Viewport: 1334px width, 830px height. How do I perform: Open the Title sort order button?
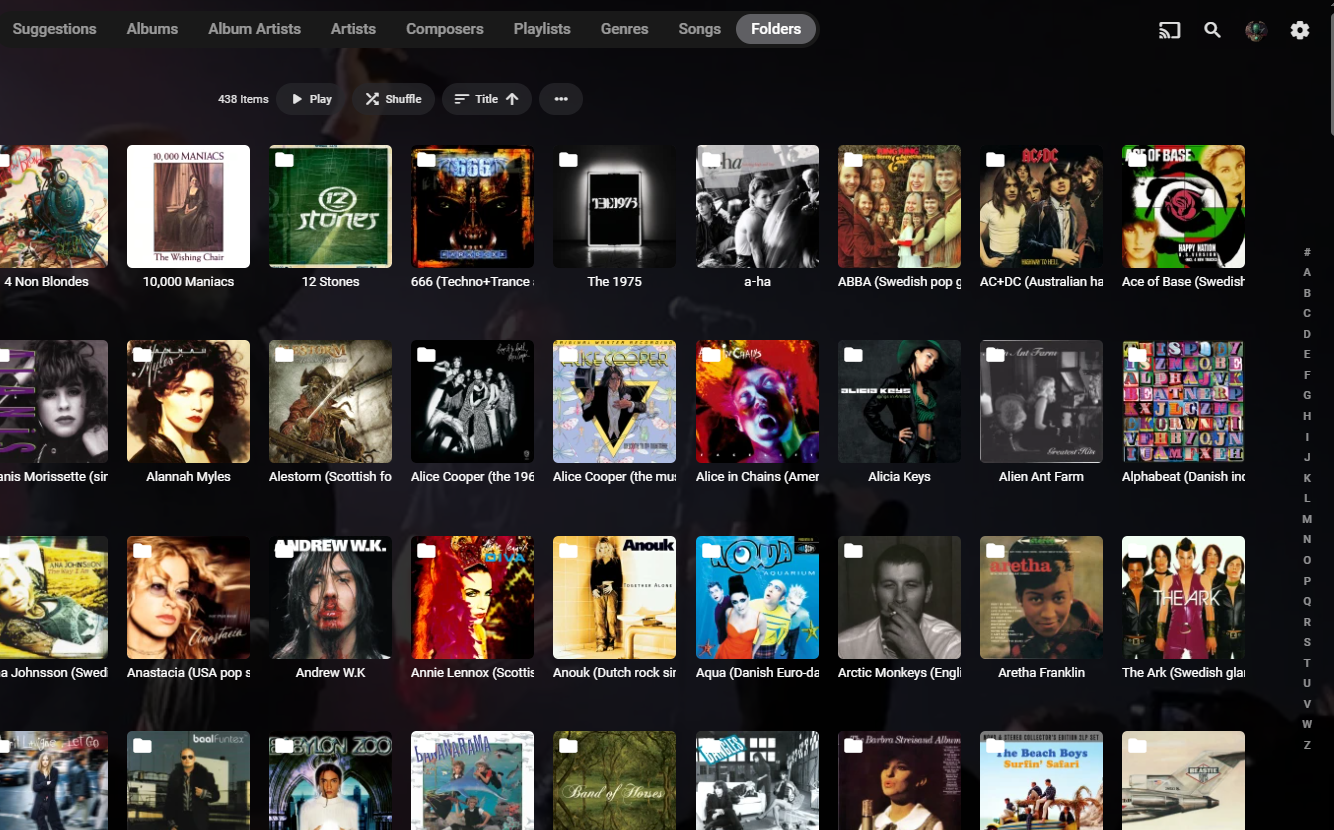click(x=487, y=99)
